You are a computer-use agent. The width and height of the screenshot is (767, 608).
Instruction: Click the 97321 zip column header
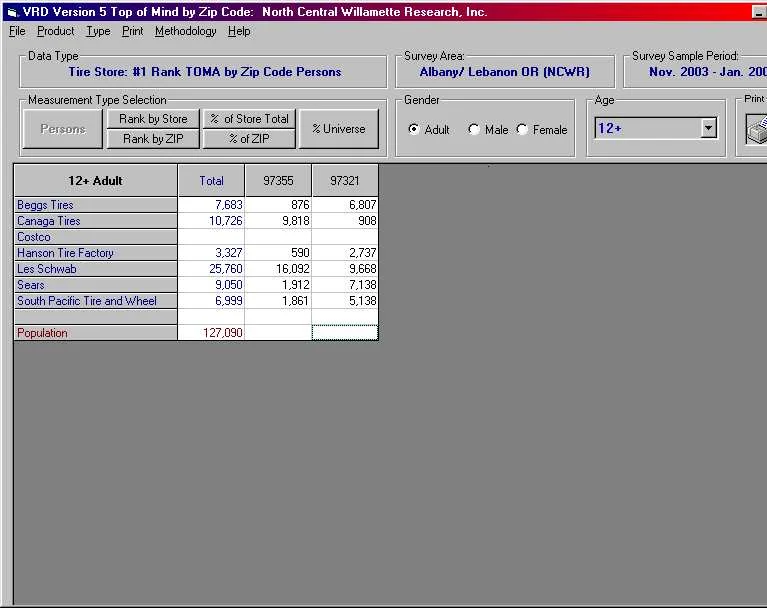pos(345,180)
